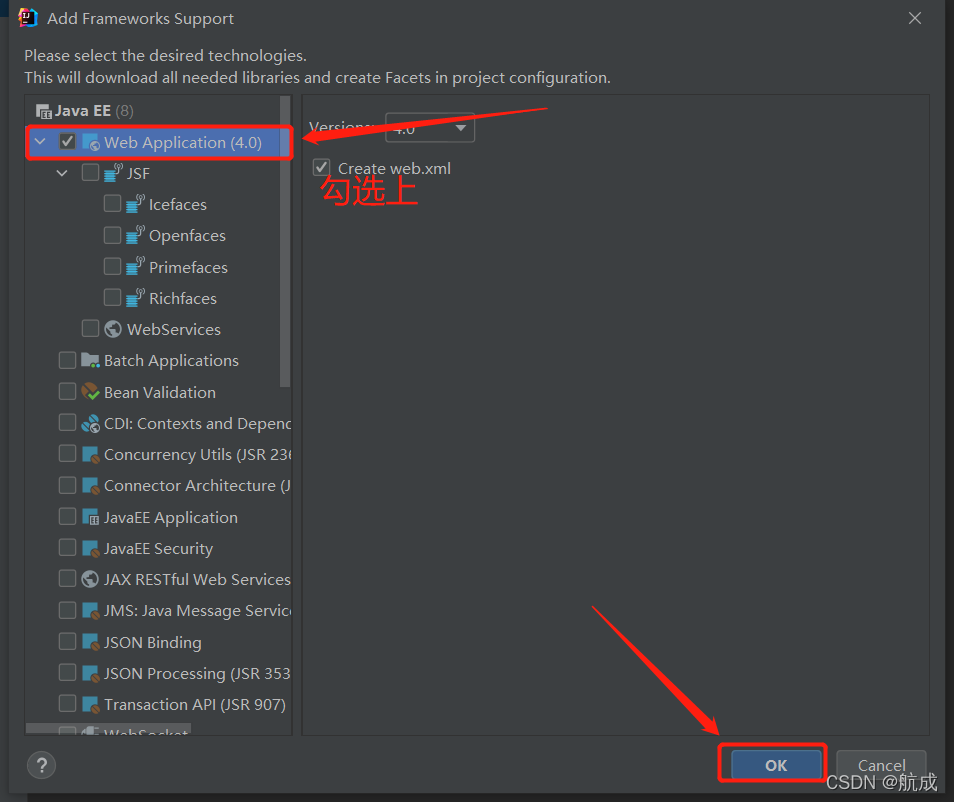
Task: Click the Batch Applications folder icon
Action: [x=91, y=360]
